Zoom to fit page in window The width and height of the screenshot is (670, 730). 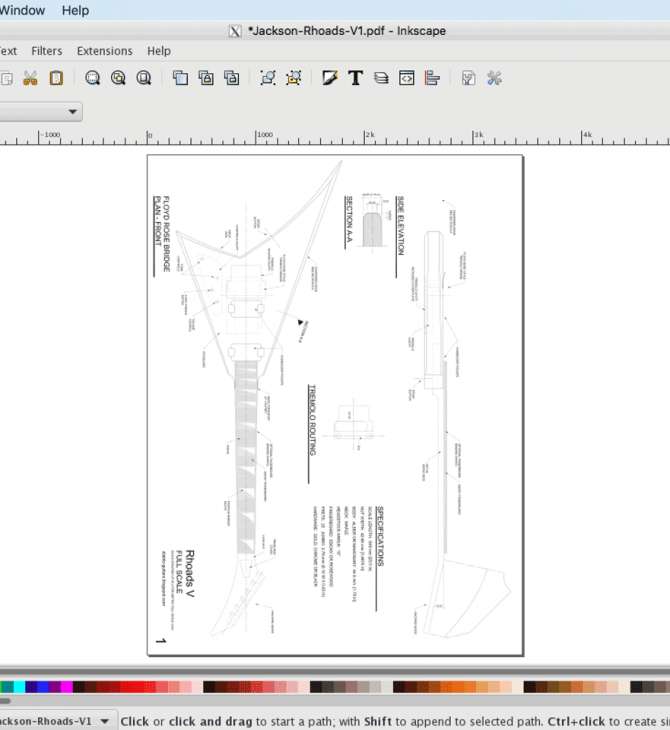pyautogui.click(x=144, y=78)
